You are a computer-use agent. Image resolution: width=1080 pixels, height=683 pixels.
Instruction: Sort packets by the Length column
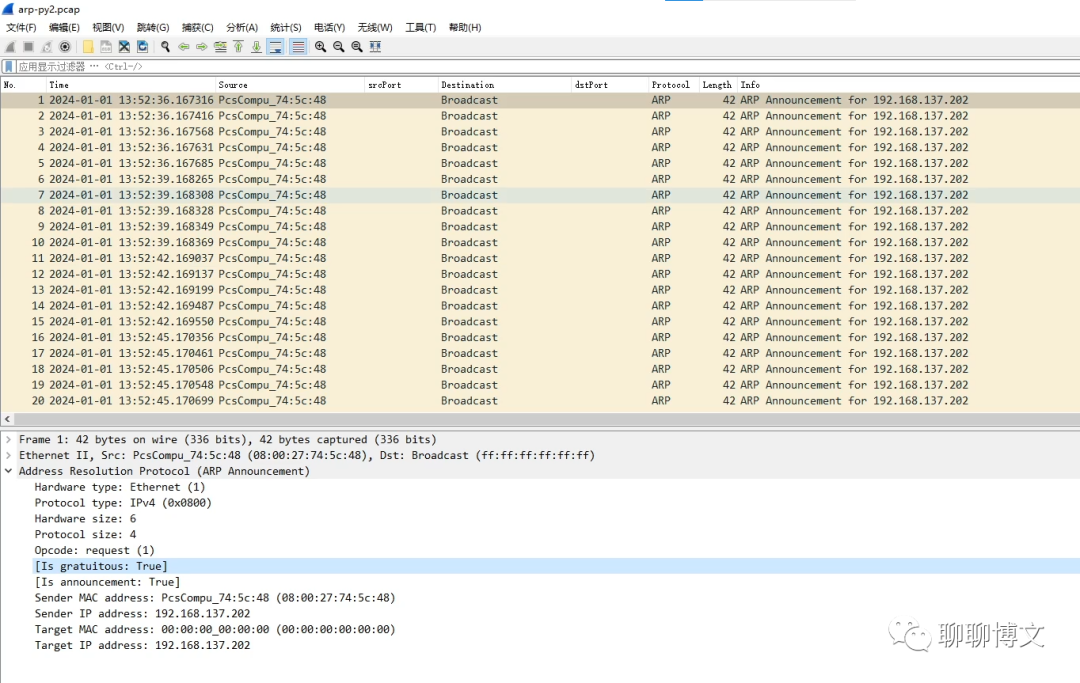[718, 85]
